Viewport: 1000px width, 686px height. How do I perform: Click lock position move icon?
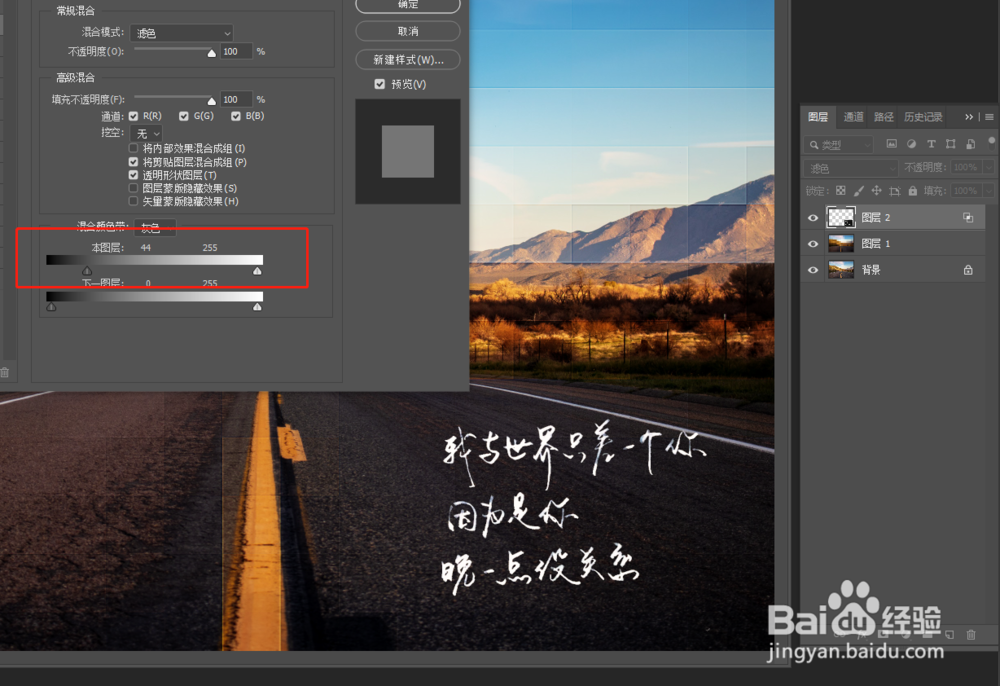tap(876, 191)
